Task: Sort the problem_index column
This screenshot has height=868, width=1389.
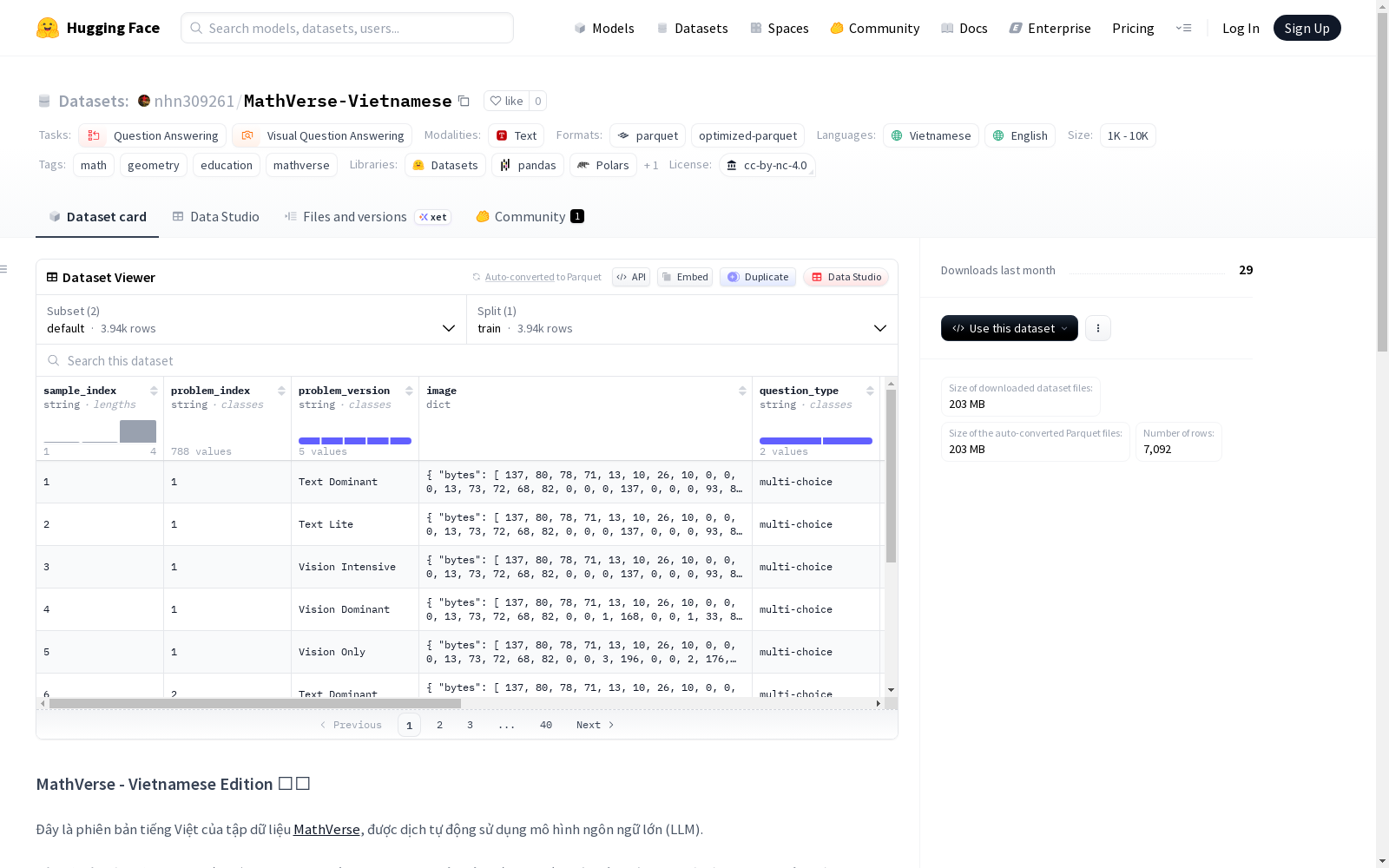Action: coord(281,391)
